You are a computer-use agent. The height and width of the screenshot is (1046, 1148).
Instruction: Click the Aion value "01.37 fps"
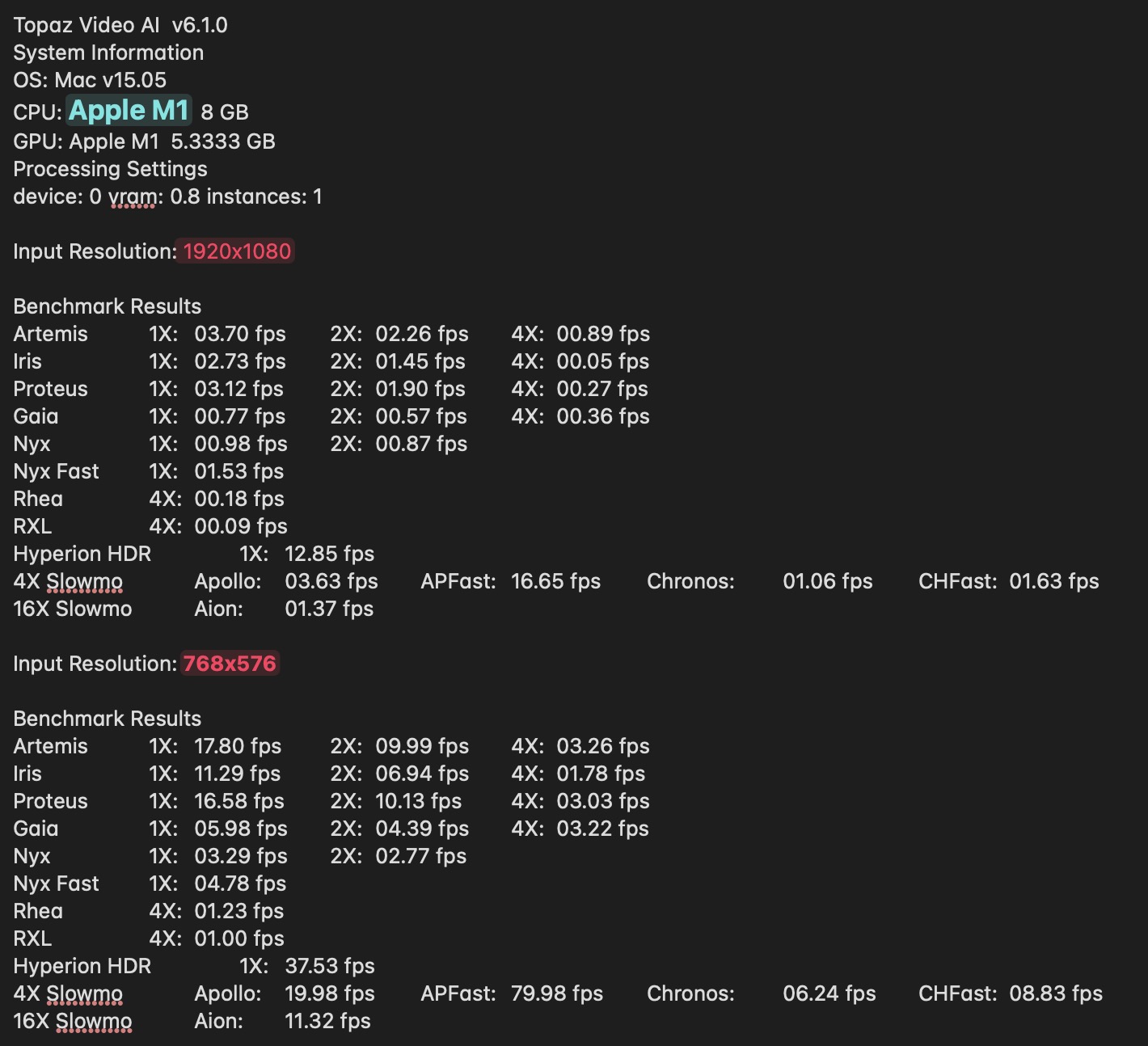[329, 609]
